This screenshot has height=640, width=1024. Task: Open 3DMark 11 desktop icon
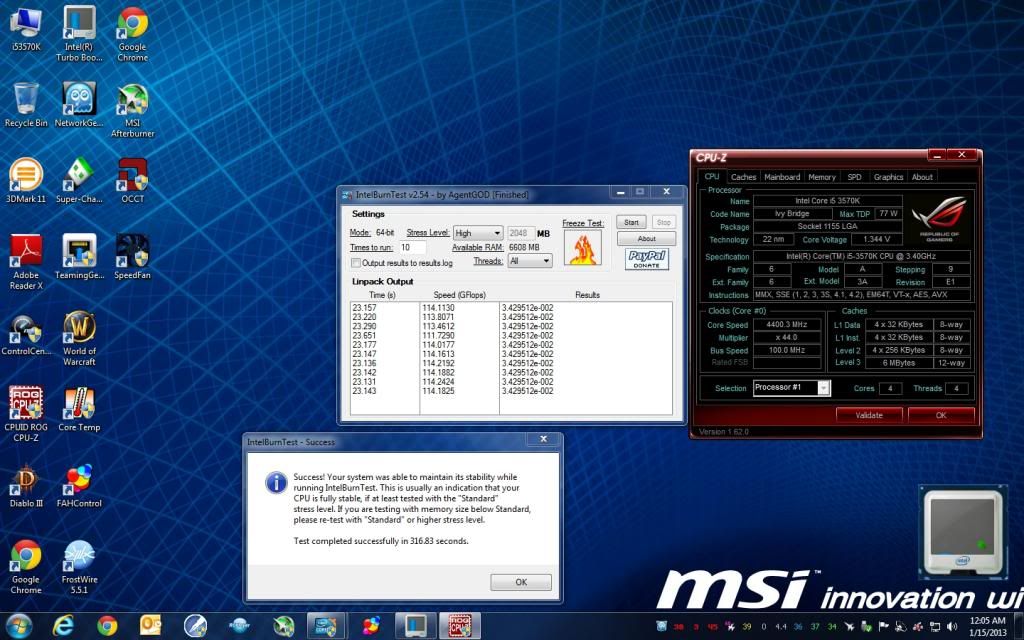[26, 180]
